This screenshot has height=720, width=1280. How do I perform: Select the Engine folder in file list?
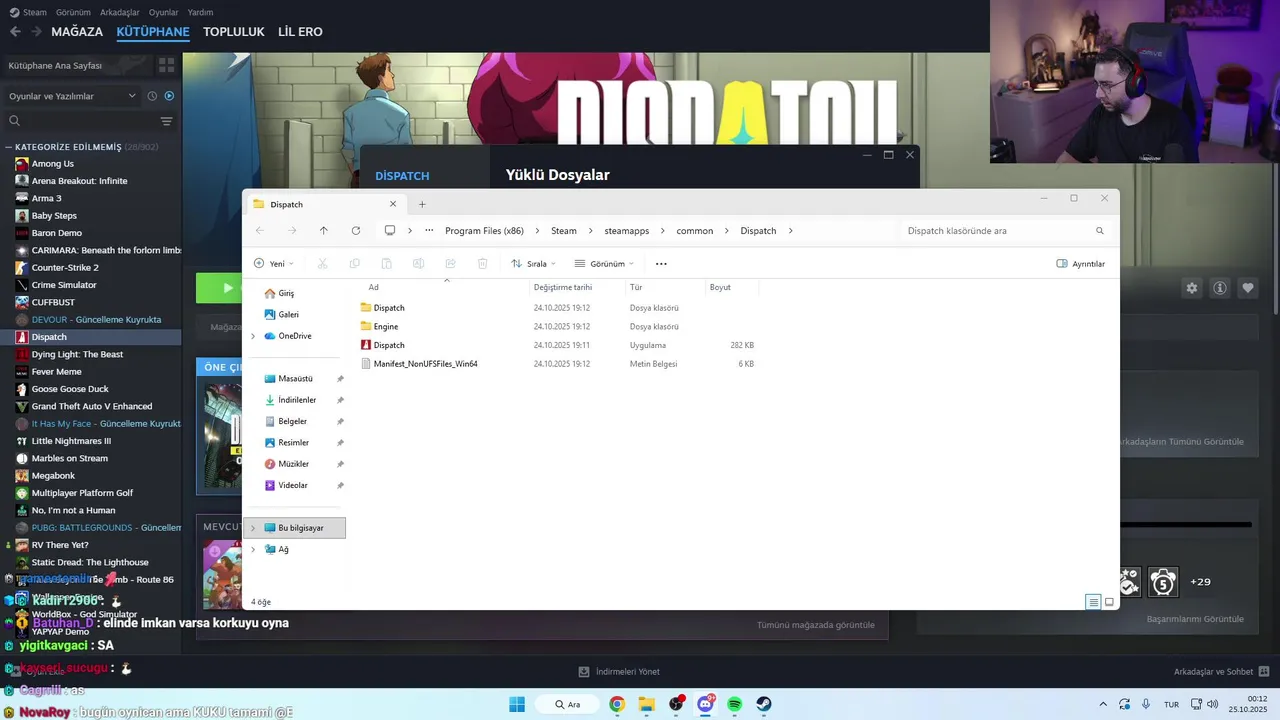coord(385,327)
